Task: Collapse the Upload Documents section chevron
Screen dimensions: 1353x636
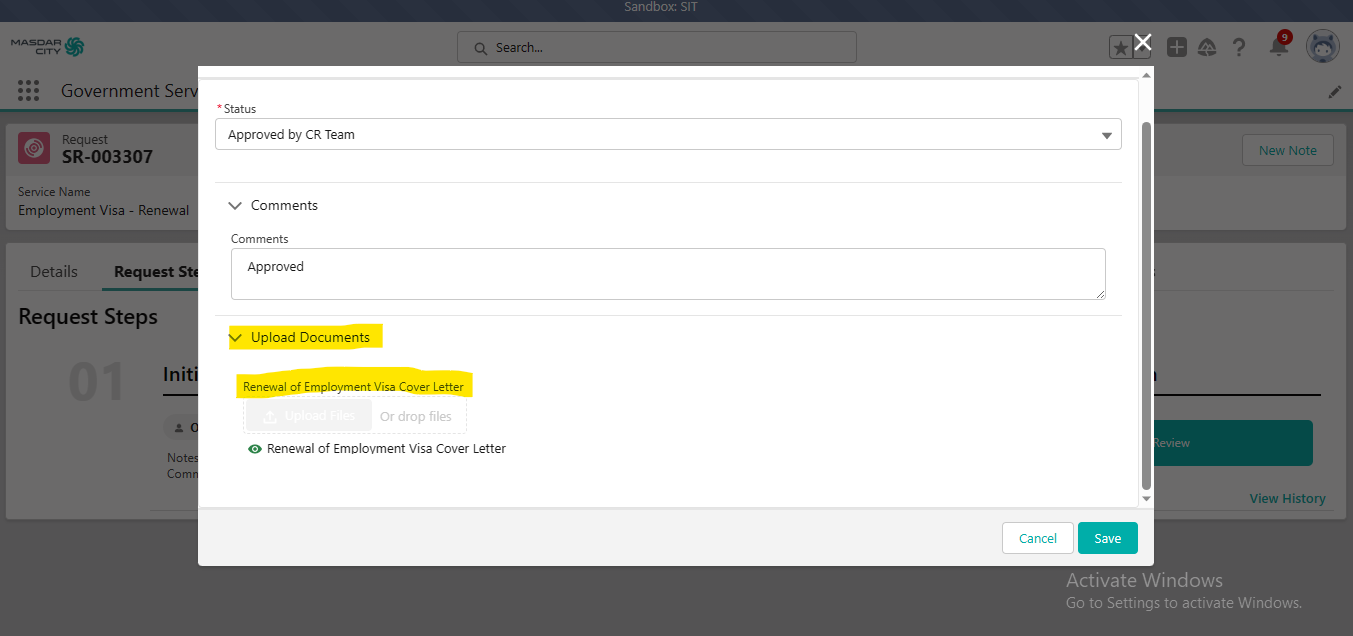Action: 236,338
